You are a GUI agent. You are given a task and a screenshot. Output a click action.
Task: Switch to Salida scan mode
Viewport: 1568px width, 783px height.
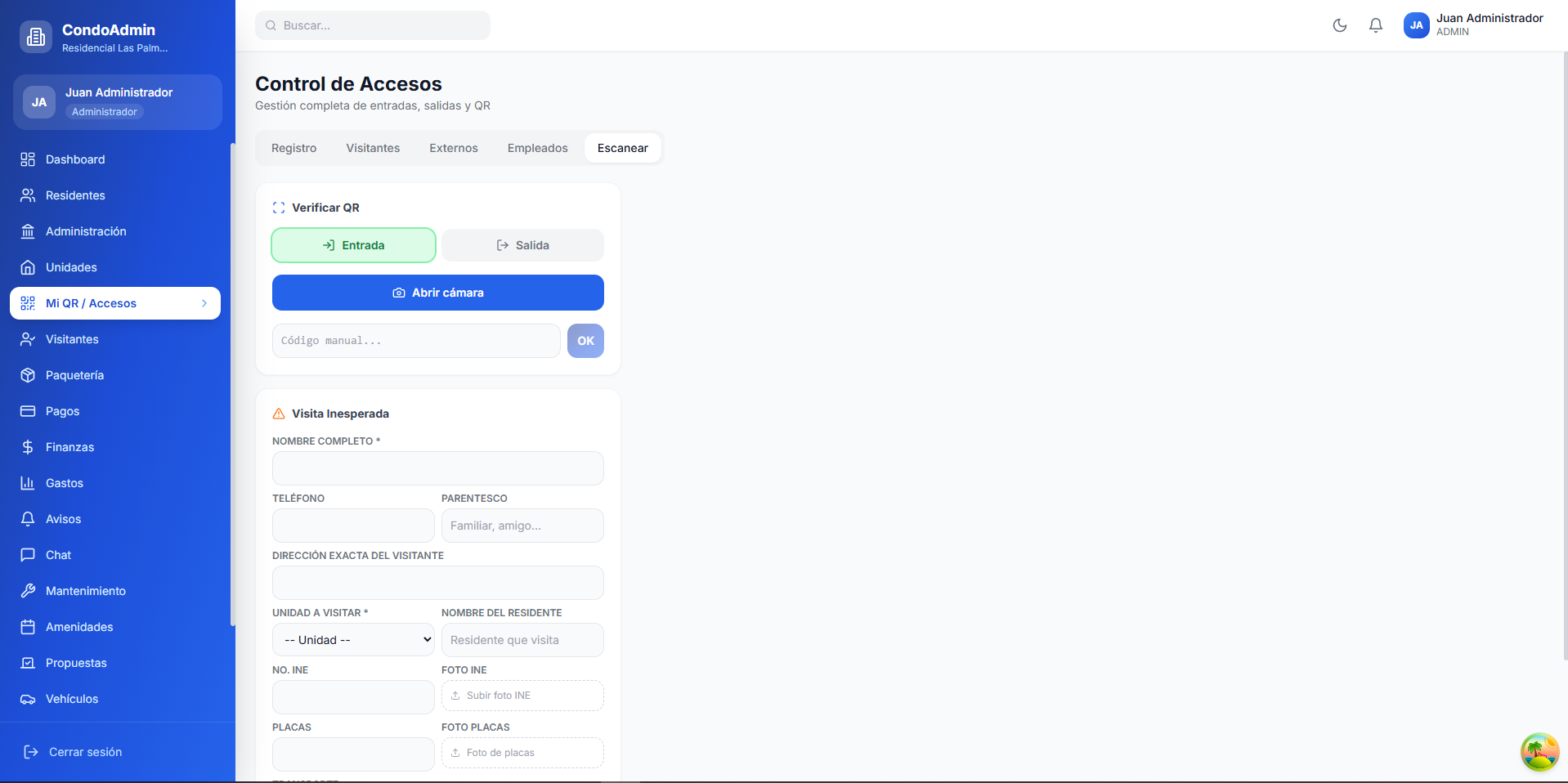(x=522, y=245)
